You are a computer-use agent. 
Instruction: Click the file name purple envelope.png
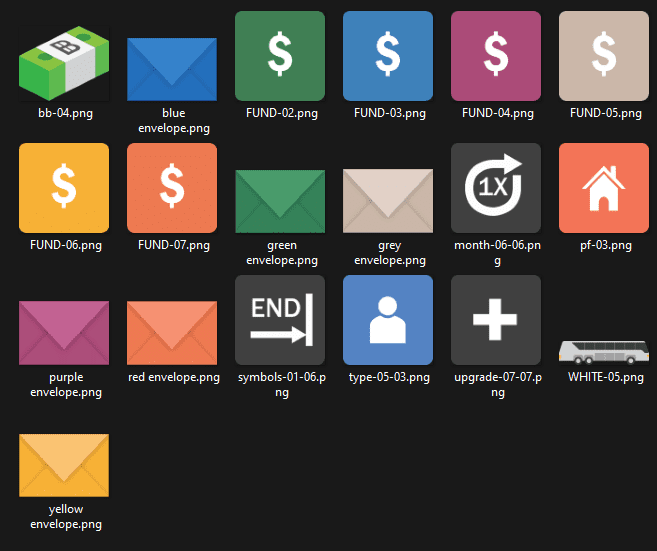[66, 385]
